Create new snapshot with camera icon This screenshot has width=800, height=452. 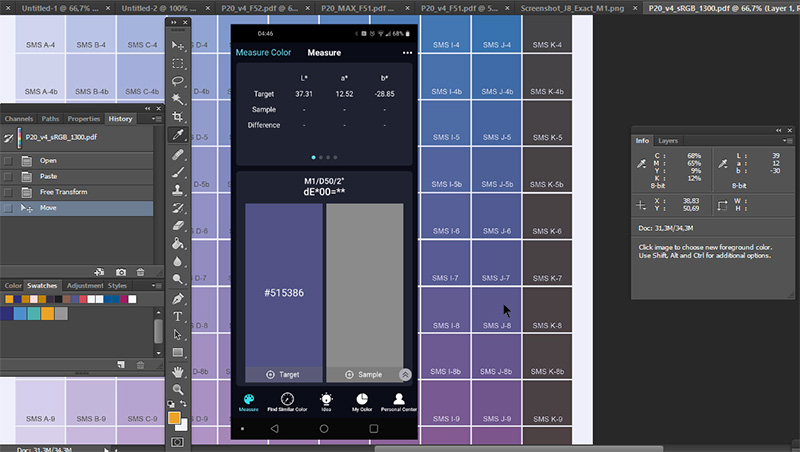[121, 271]
